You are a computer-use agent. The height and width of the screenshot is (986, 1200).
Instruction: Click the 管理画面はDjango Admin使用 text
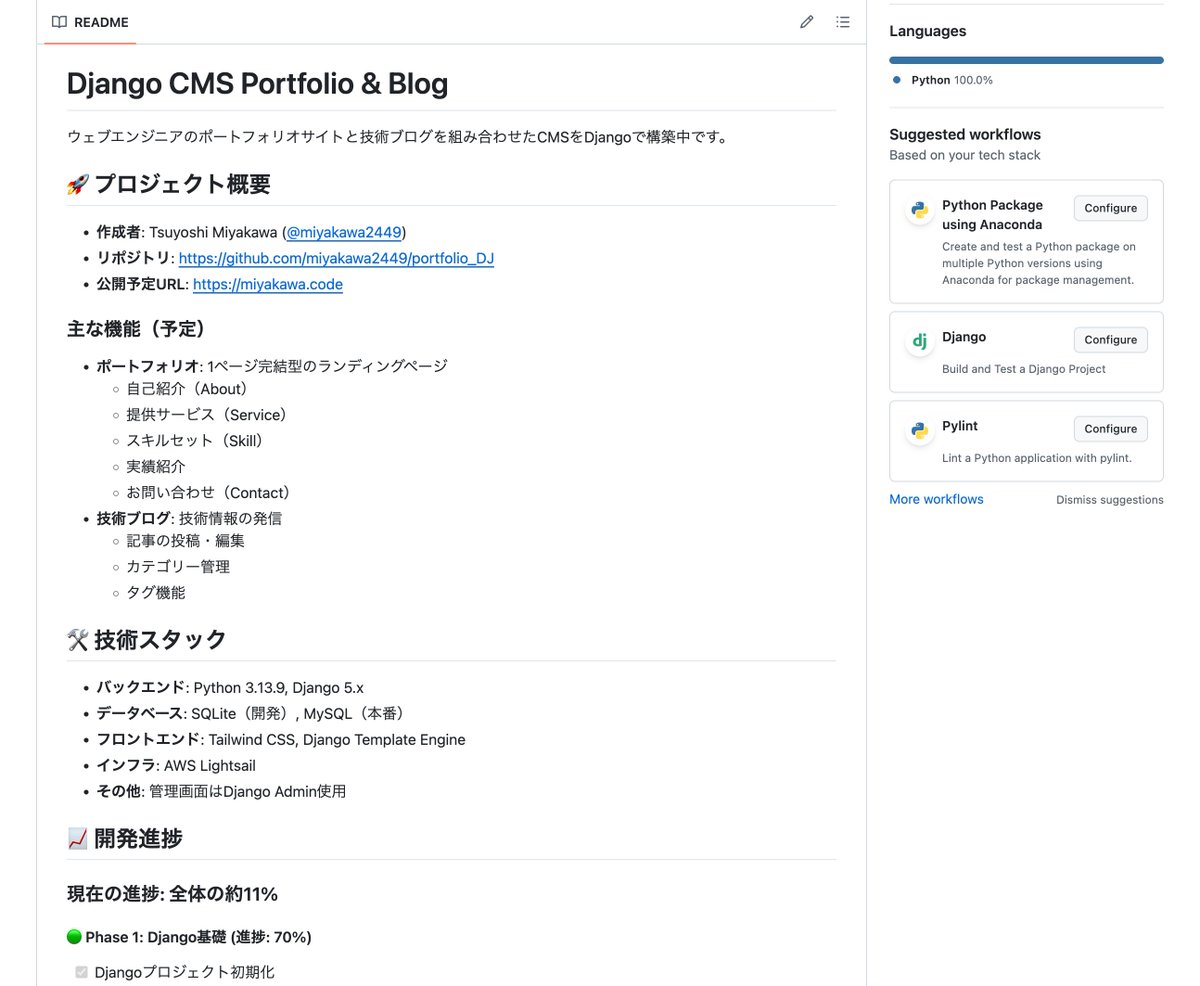[247, 792]
